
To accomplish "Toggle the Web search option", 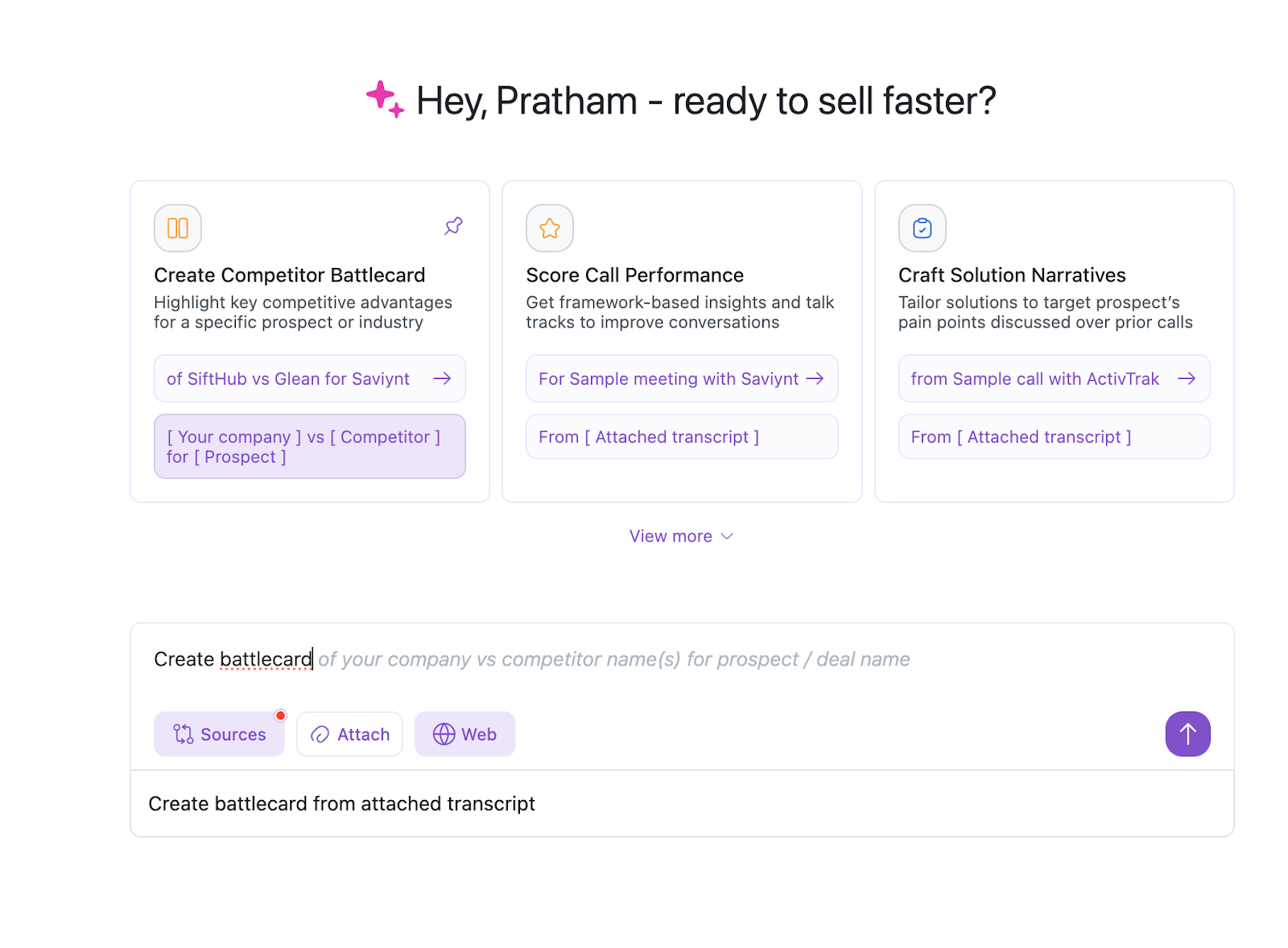I will point(465,734).
